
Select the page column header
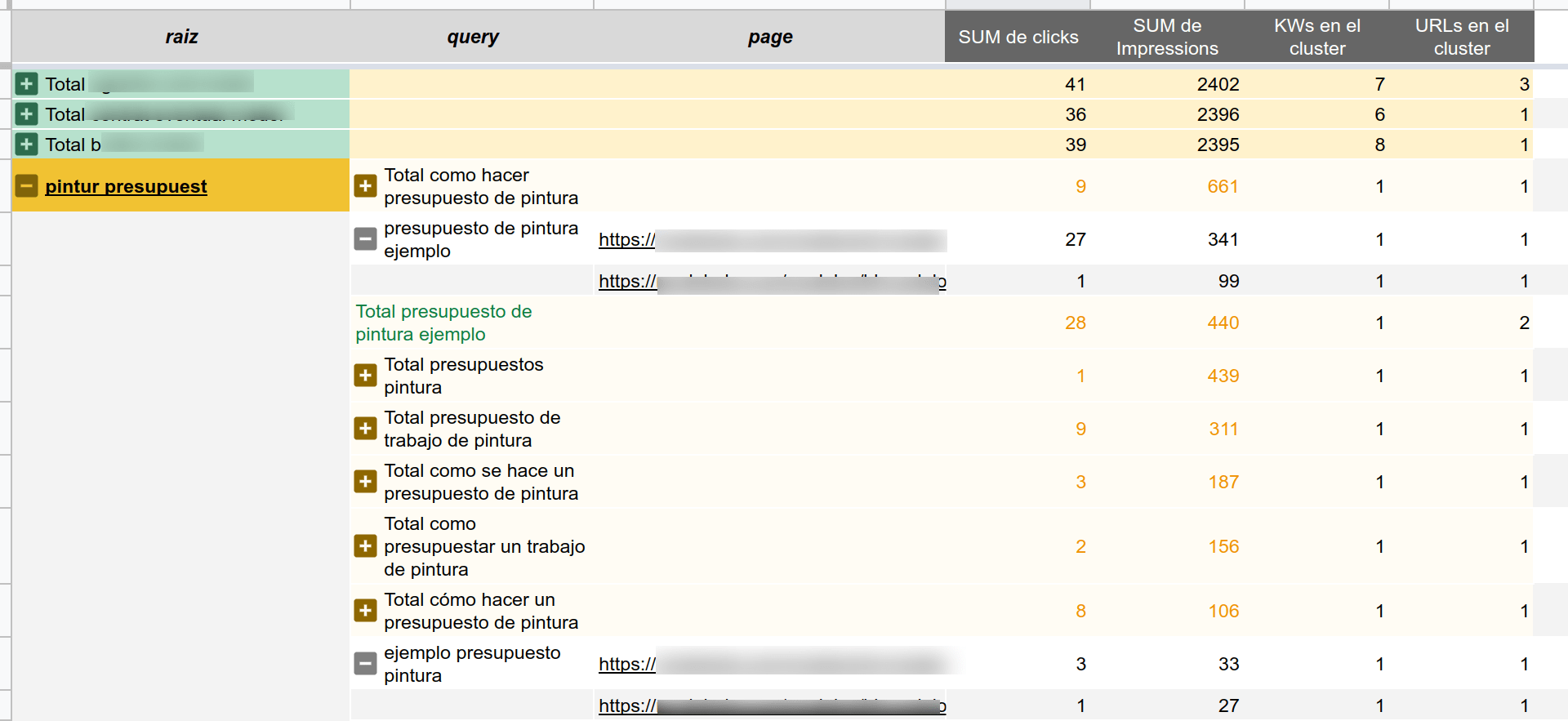(x=770, y=37)
